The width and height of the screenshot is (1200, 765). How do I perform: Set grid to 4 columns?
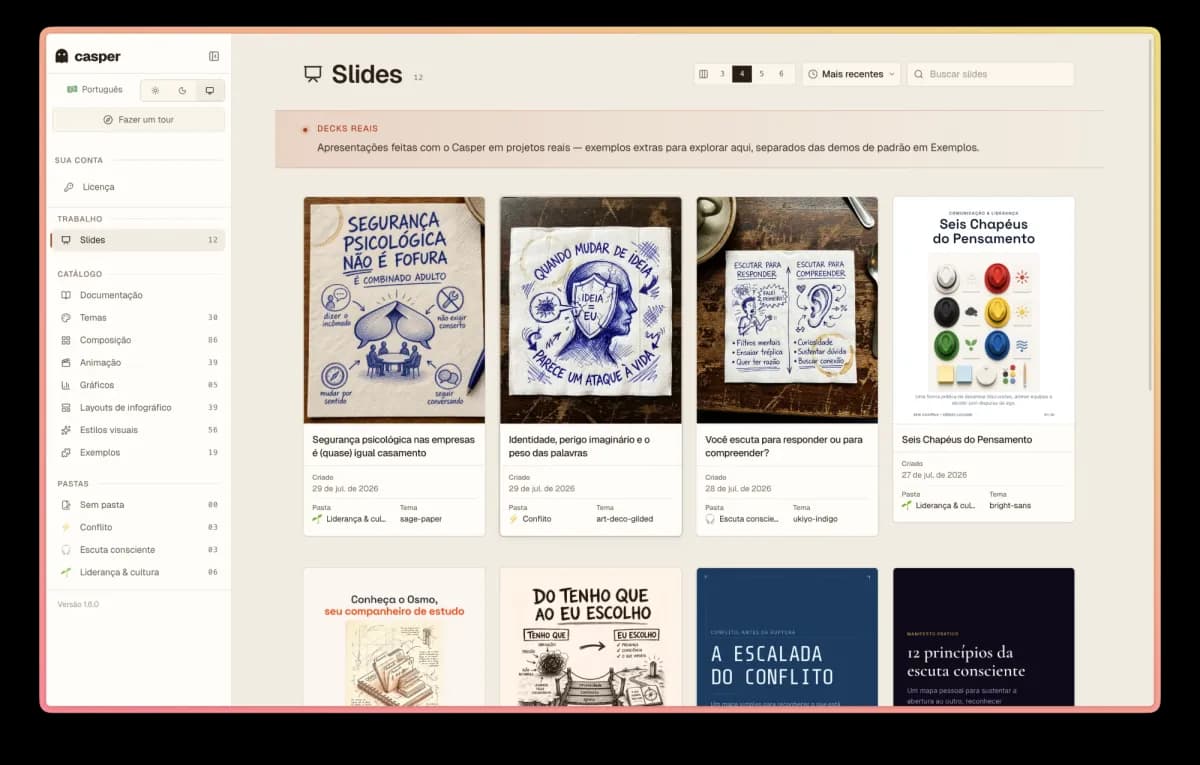pos(742,74)
